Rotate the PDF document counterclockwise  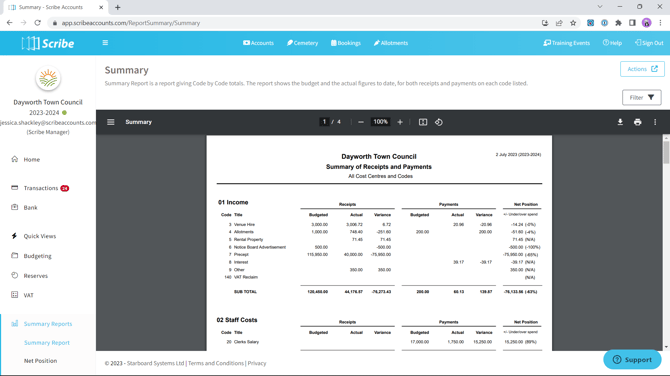pyautogui.click(x=439, y=122)
